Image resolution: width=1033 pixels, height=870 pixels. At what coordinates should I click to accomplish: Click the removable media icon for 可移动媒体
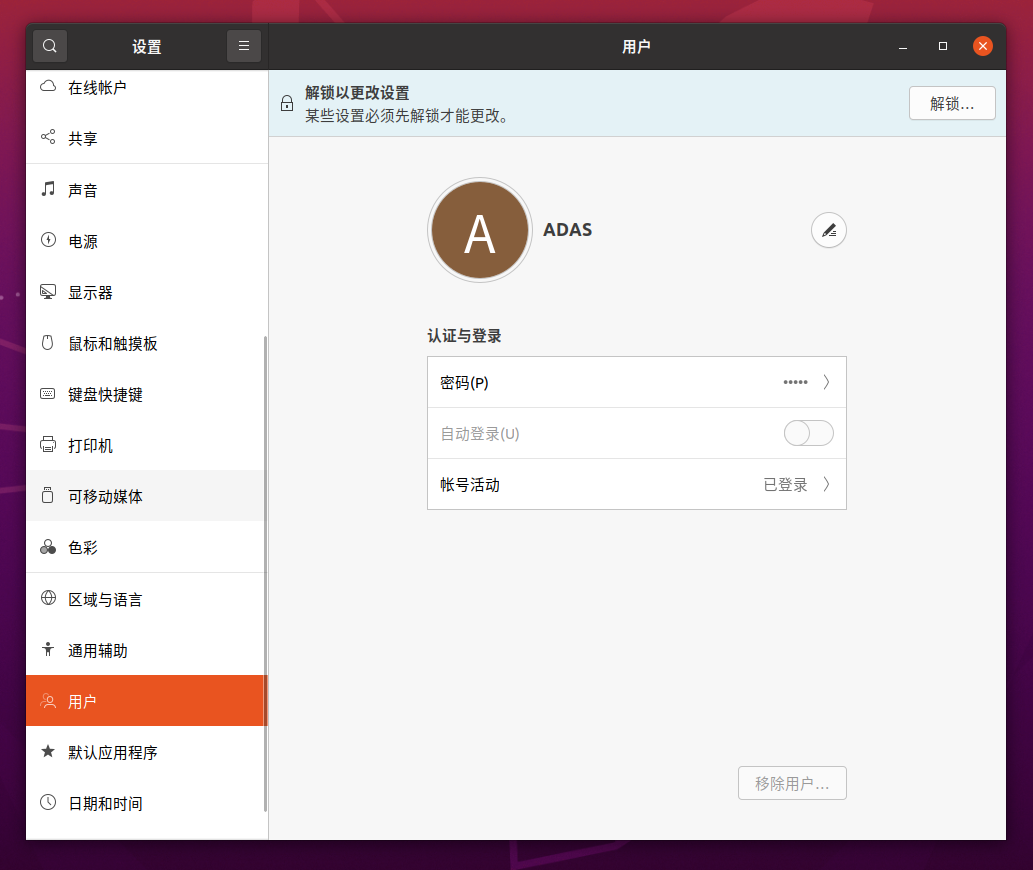47,495
